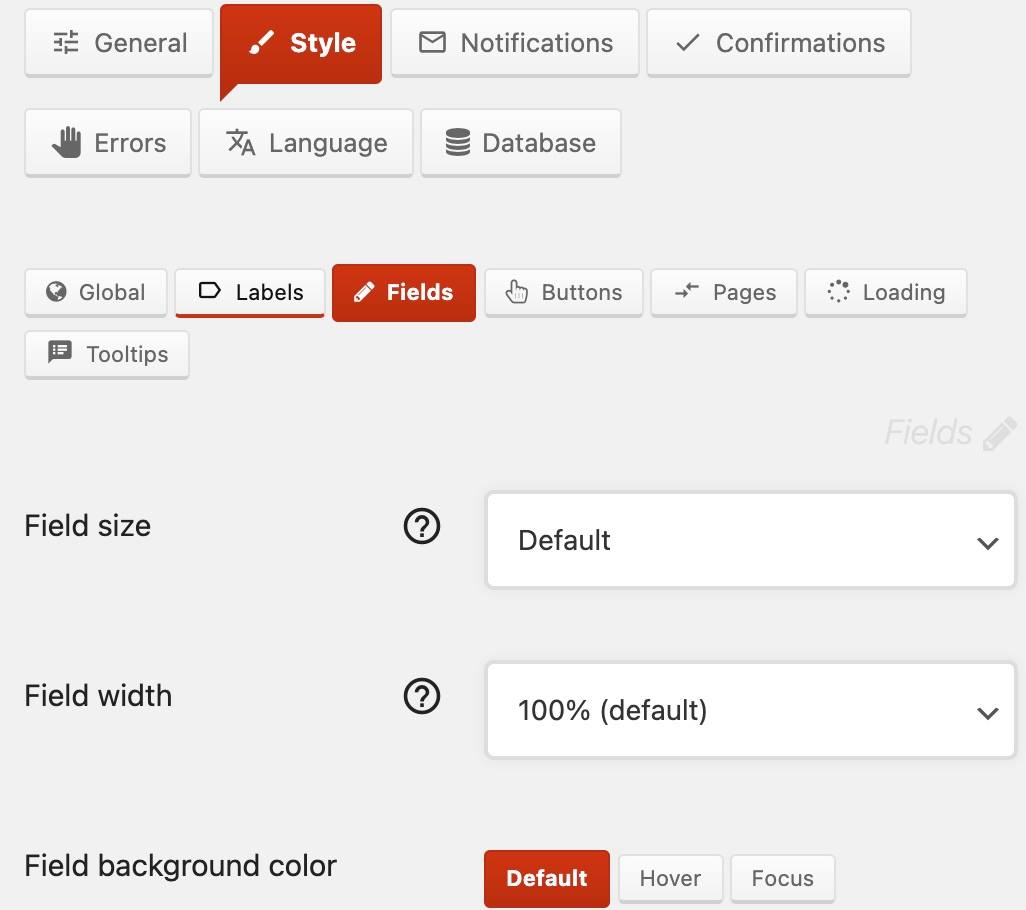Click the Field width dropdown chevron
The width and height of the screenshot is (1026, 910).
[987, 713]
